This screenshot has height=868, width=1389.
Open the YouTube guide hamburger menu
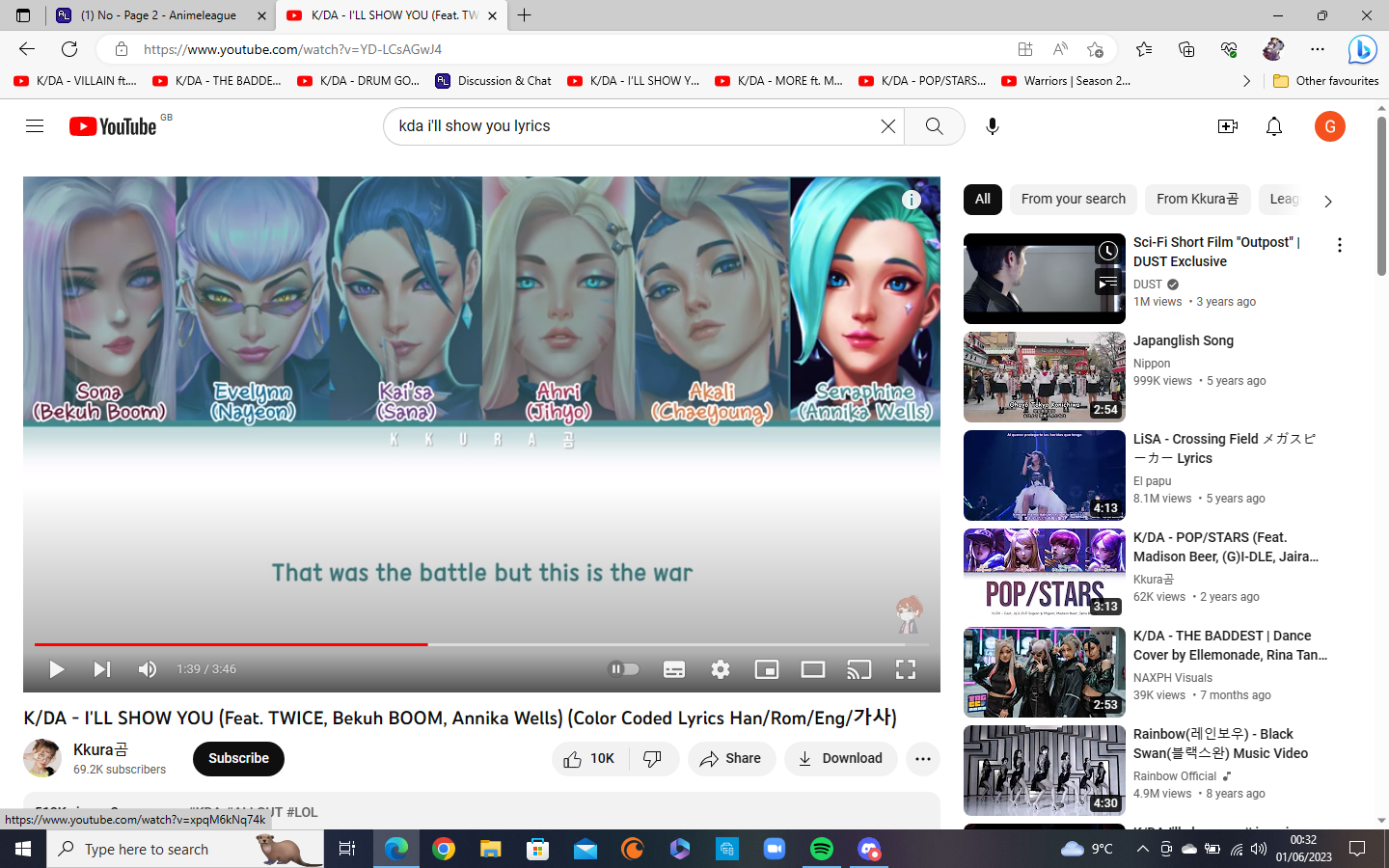pyautogui.click(x=35, y=126)
